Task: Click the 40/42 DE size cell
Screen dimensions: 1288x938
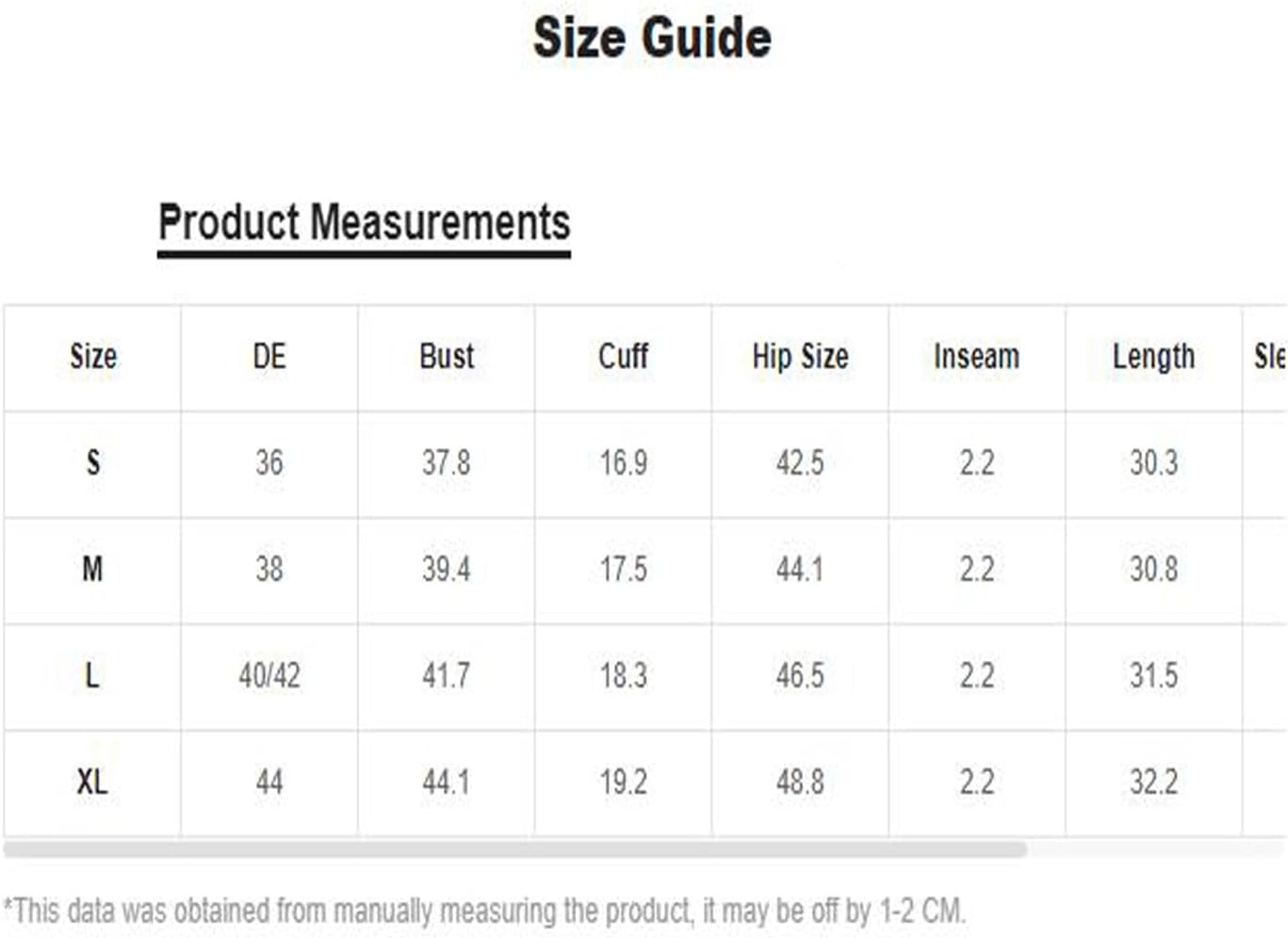Action: (x=269, y=675)
